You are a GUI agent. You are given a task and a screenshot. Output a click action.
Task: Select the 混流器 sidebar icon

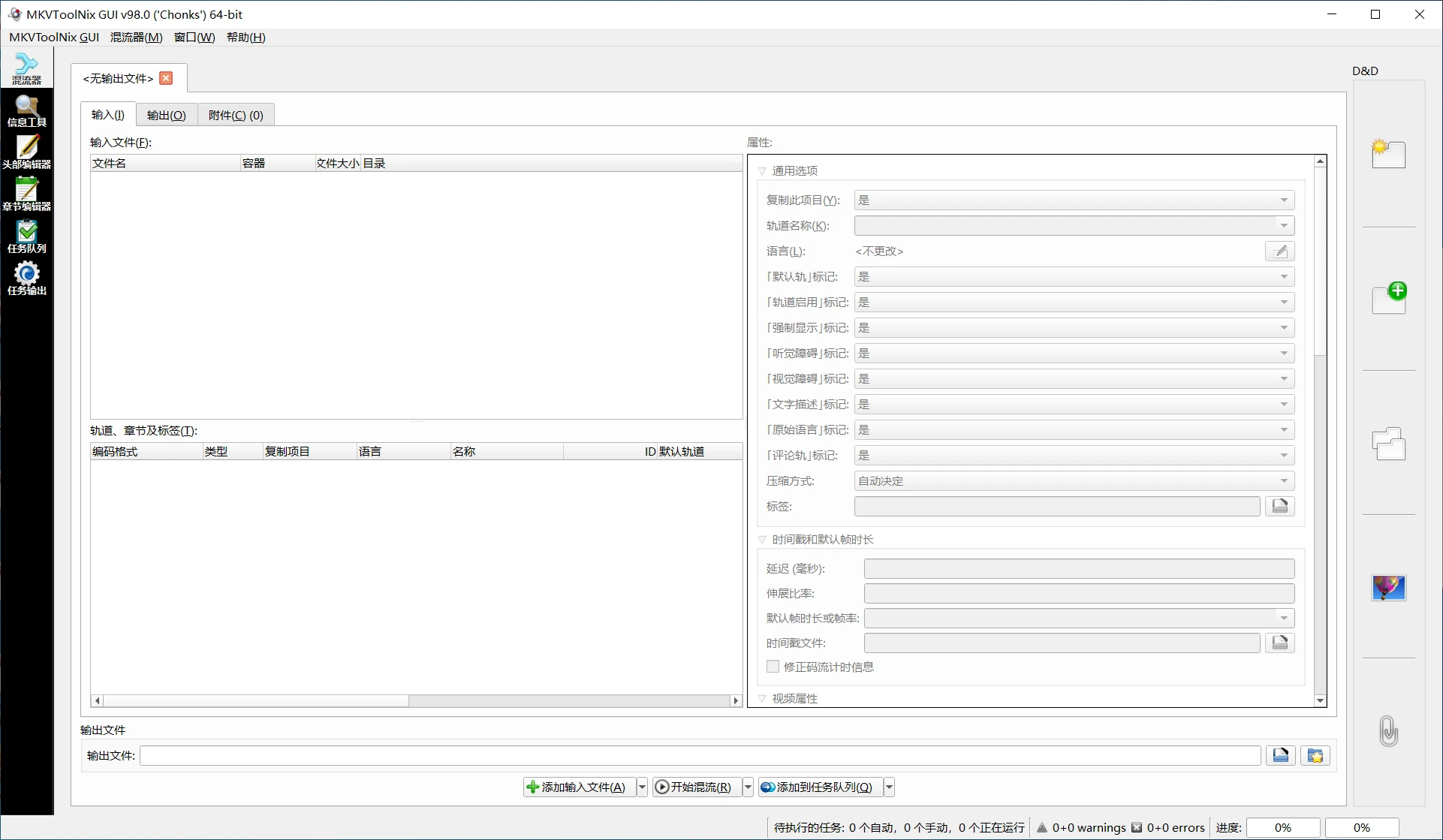point(27,68)
